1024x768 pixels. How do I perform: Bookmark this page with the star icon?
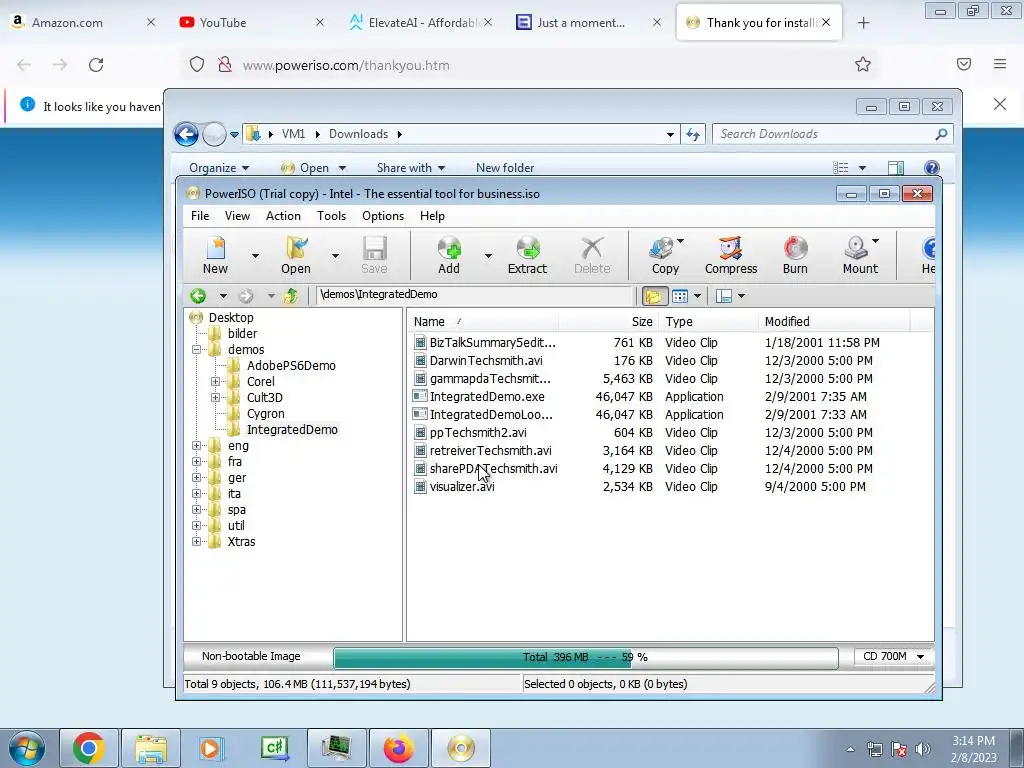tap(863, 64)
